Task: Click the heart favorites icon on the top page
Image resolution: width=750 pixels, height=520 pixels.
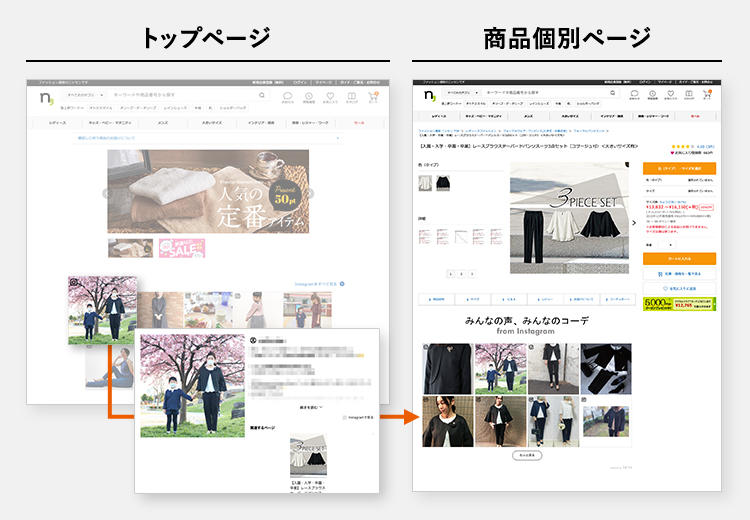Action: pos(331,97)
